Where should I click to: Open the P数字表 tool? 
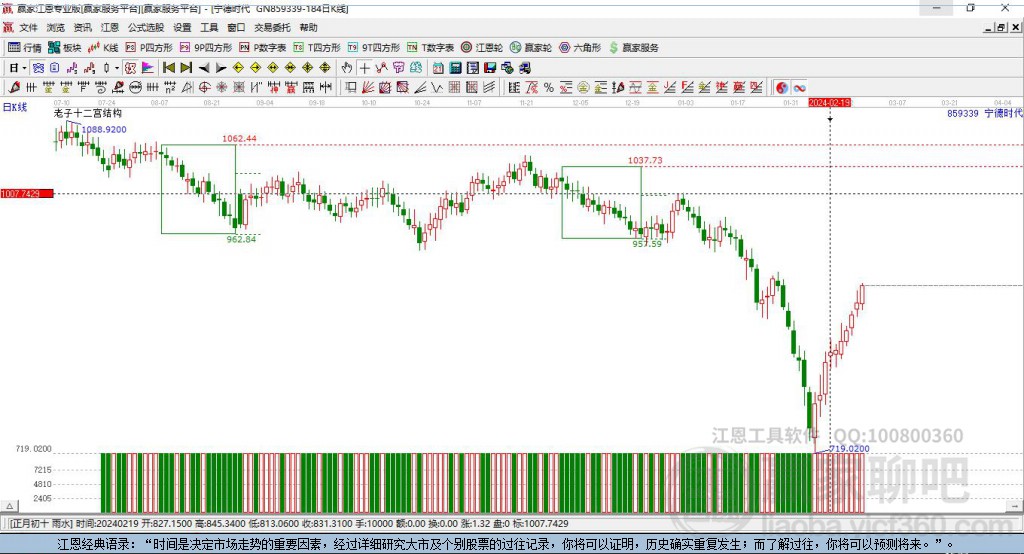pyautogui.click(x=263, y=48)
